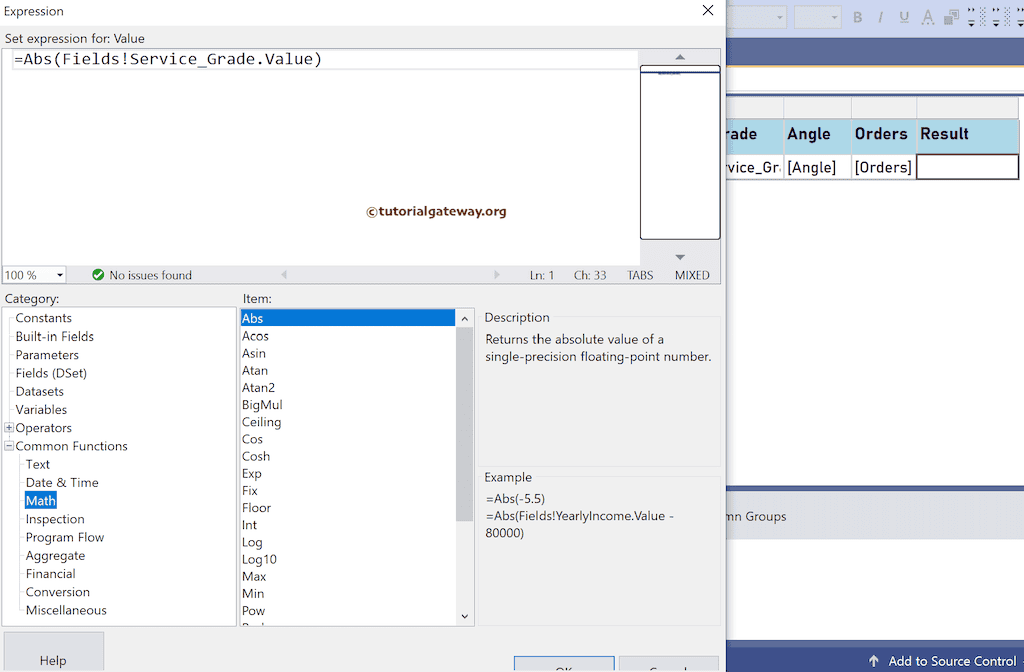Select the Acos function item
The width and height of the screenshot is (1024, 672).
coord(347,336)
